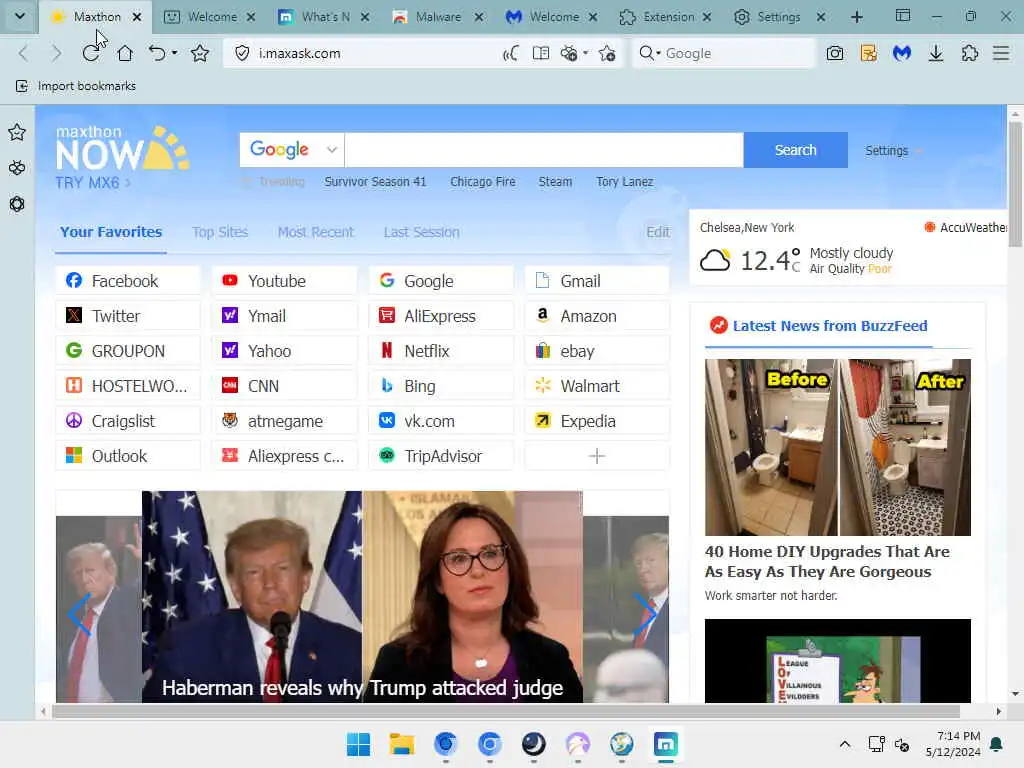The height and width of the screenshot is (768, 1024).
Task: Open search engine selector magnifier dropdown
Action: point(650,54)
